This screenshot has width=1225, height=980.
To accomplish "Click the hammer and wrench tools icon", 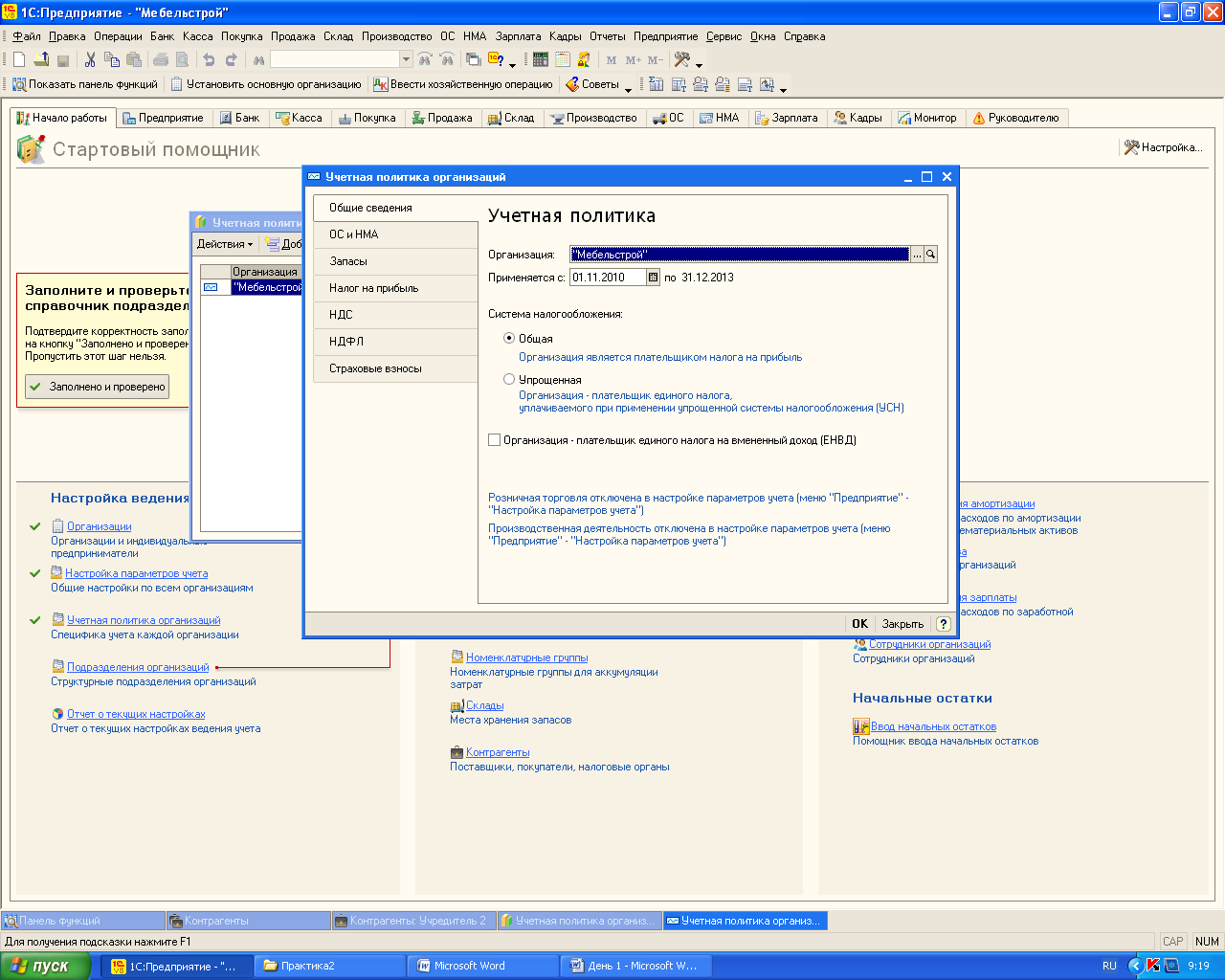I will [x=682, y=59].
